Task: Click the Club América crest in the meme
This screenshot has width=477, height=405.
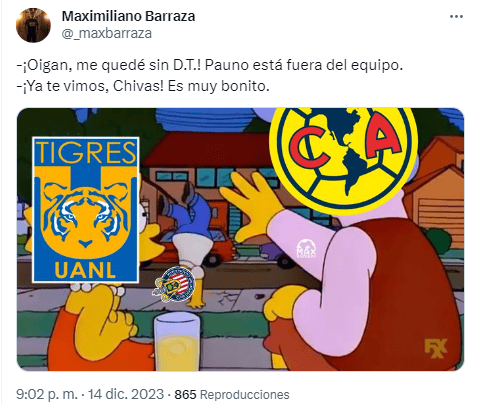Action: coord(343,159)
